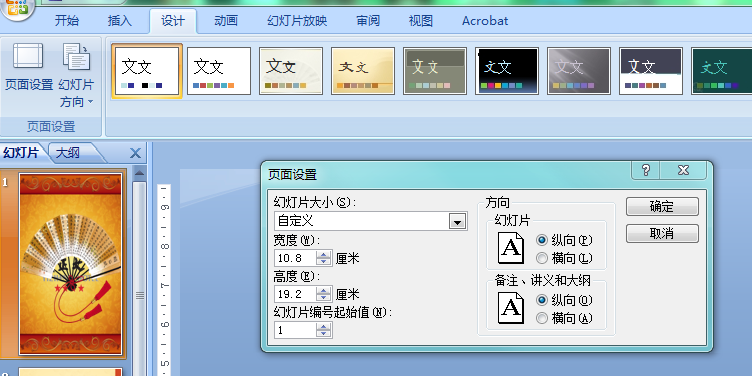Select slide 1 thumbnail with fan
Screen dimensions: 752x376
(x=70, y=264)
